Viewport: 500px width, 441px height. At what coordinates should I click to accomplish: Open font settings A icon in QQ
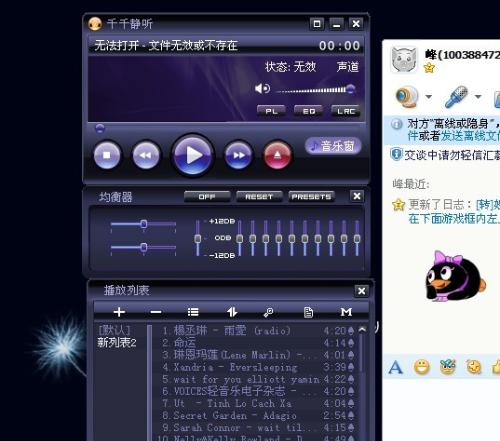pos(396,368)
